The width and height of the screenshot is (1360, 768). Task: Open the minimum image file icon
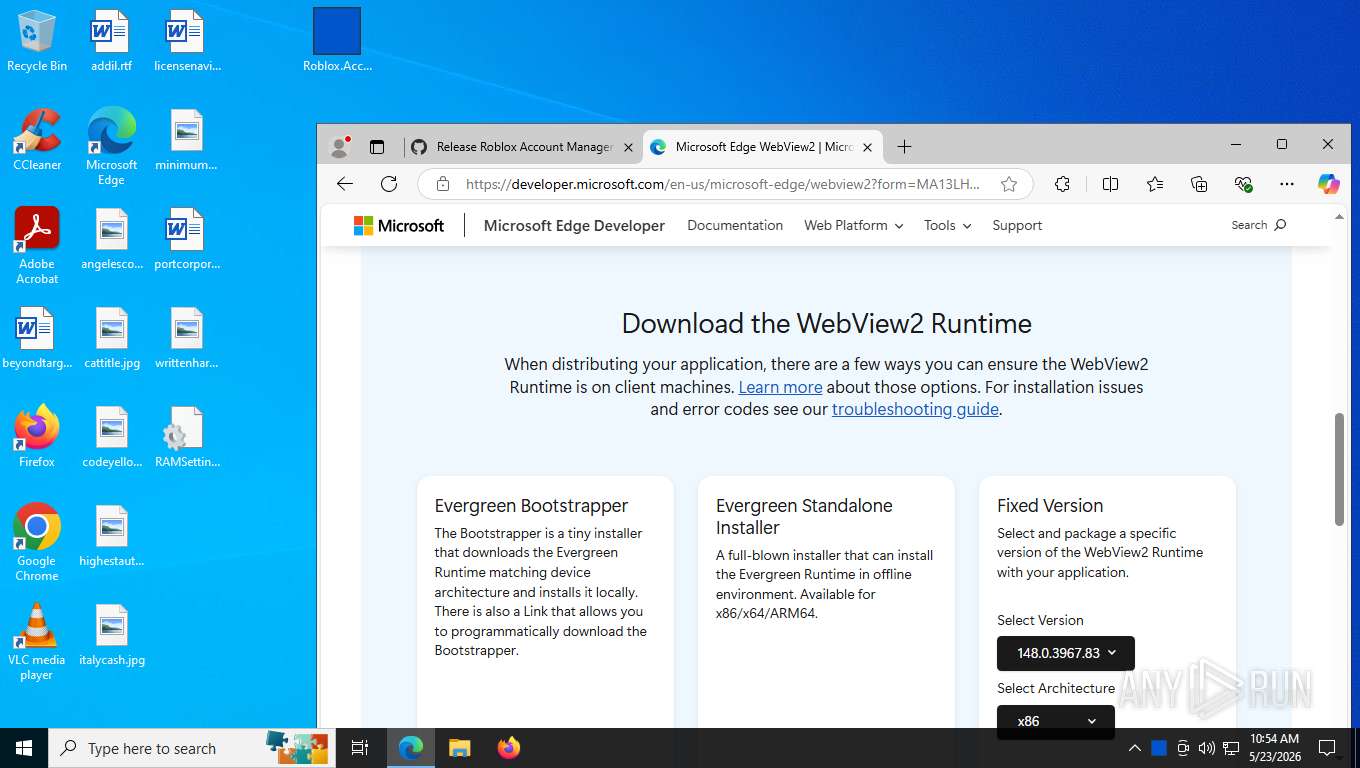[187, 140]
